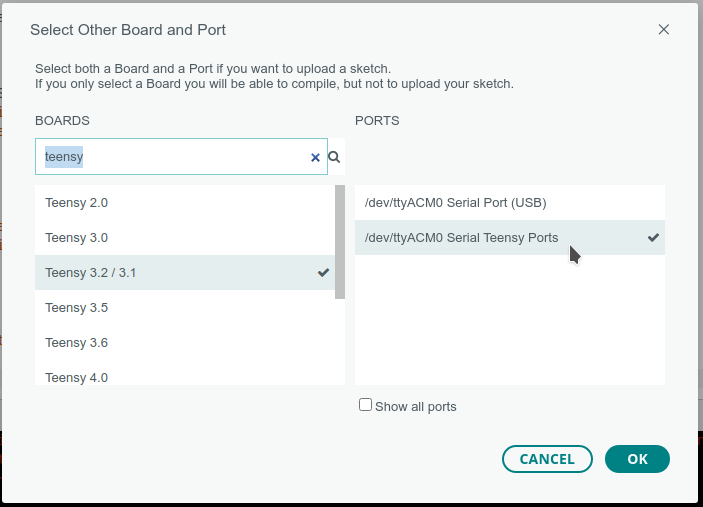
Task: Select the Teensy 2.0 board
Action: click(185, 203)
